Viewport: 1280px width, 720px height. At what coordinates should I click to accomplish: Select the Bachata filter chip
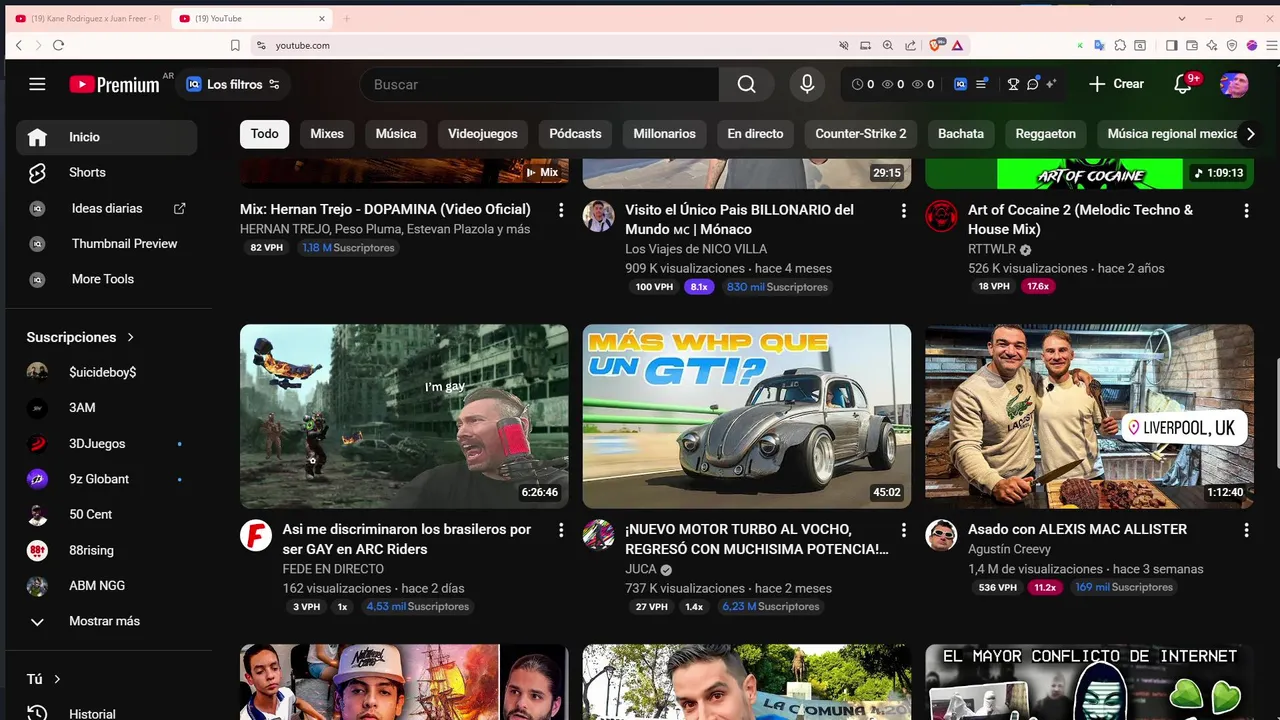(961, 134)
